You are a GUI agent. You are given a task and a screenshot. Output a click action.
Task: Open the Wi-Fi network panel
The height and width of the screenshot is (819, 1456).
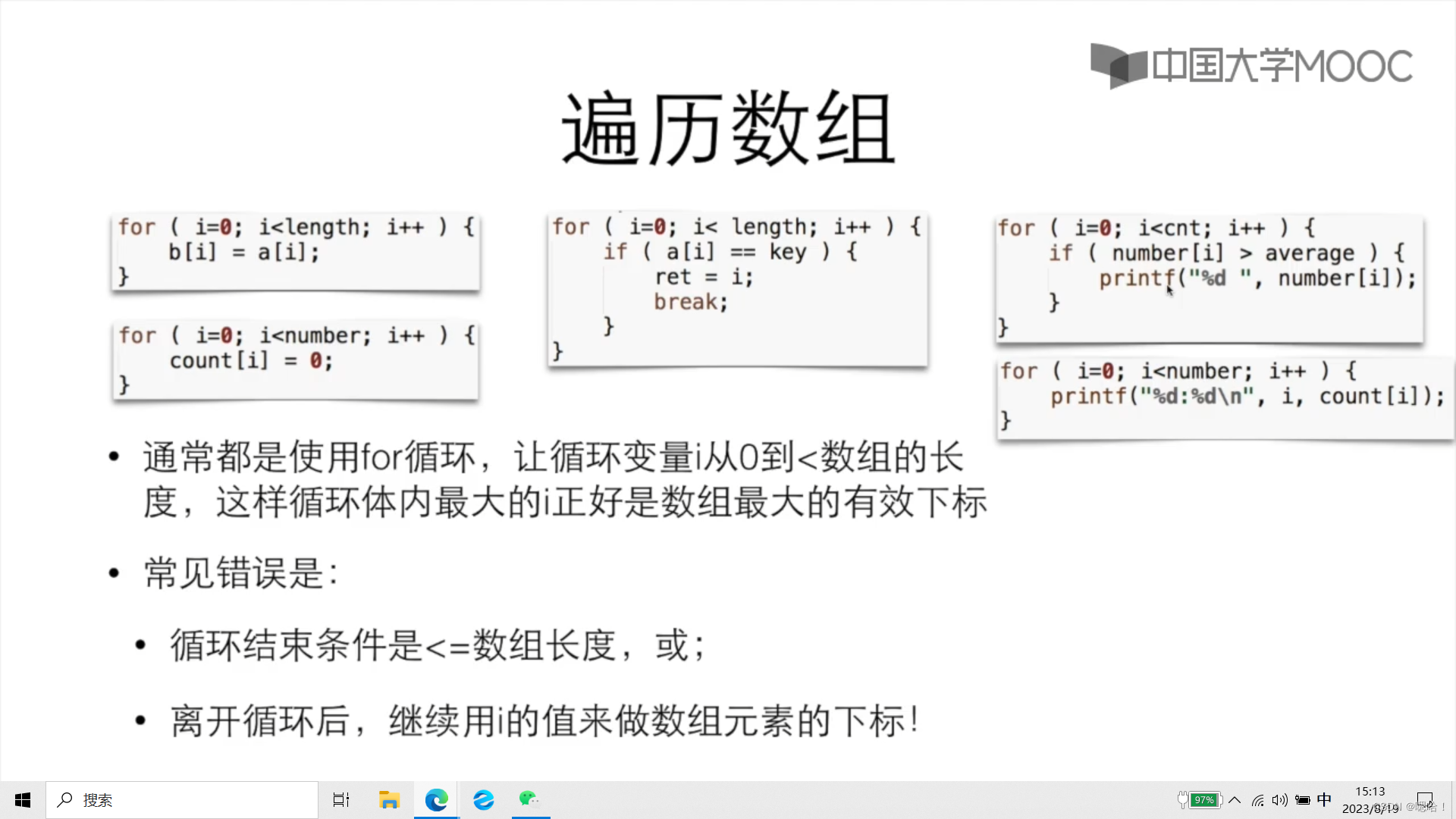click(1258, 800)
